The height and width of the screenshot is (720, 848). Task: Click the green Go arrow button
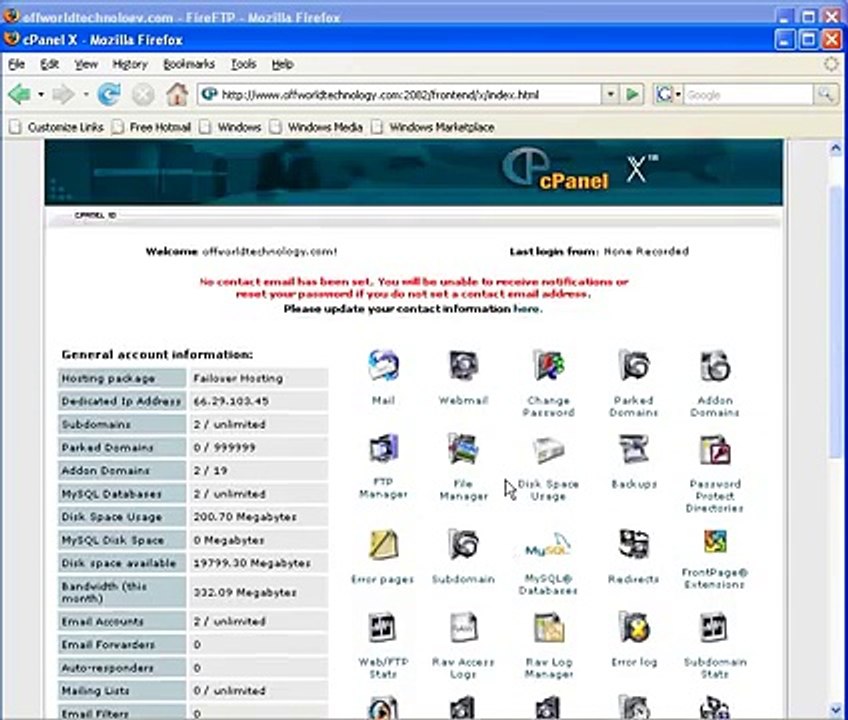pos(632,95)
